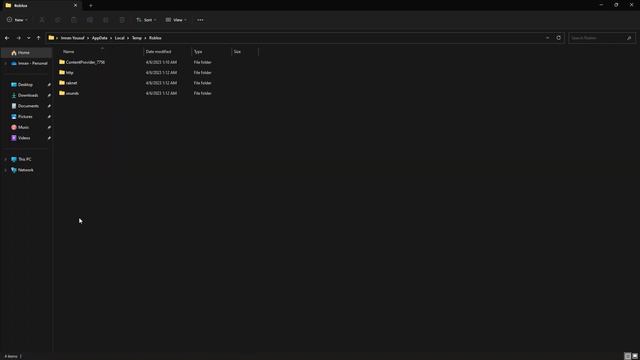Viewport: 640px width, 360px height.
Task: Expand the Network tree node
Action: 5,170
